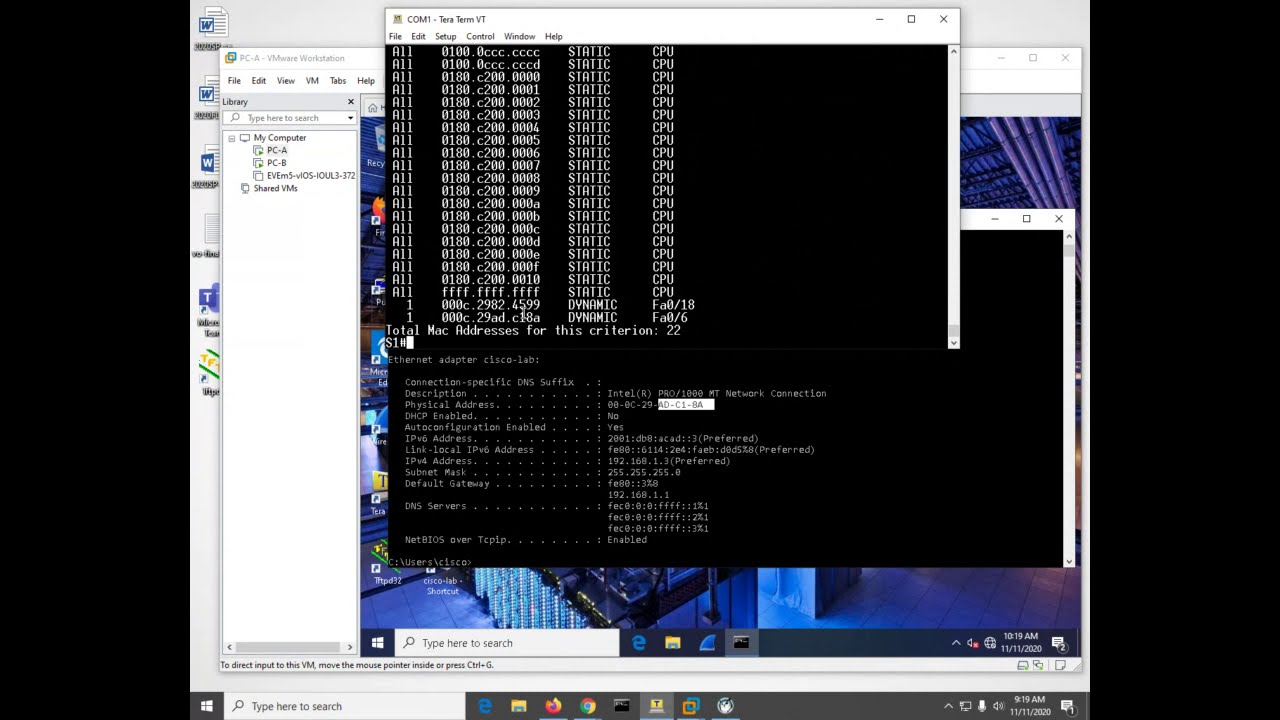
Task: Open File Explorer in the guest VM taskbar
Action: point(673,643)
